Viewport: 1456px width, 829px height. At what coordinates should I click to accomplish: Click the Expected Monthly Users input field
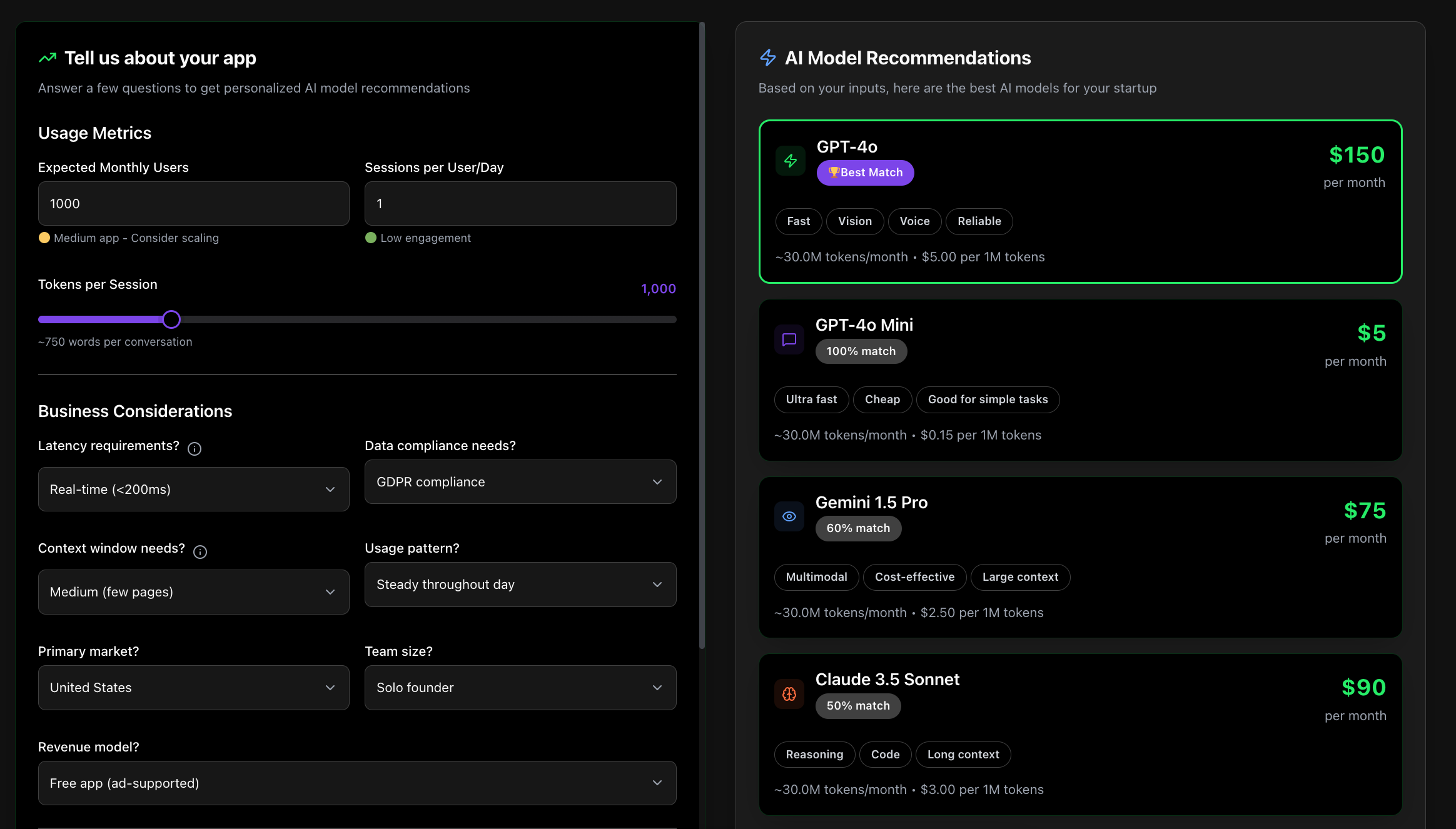tap(193, 203)
